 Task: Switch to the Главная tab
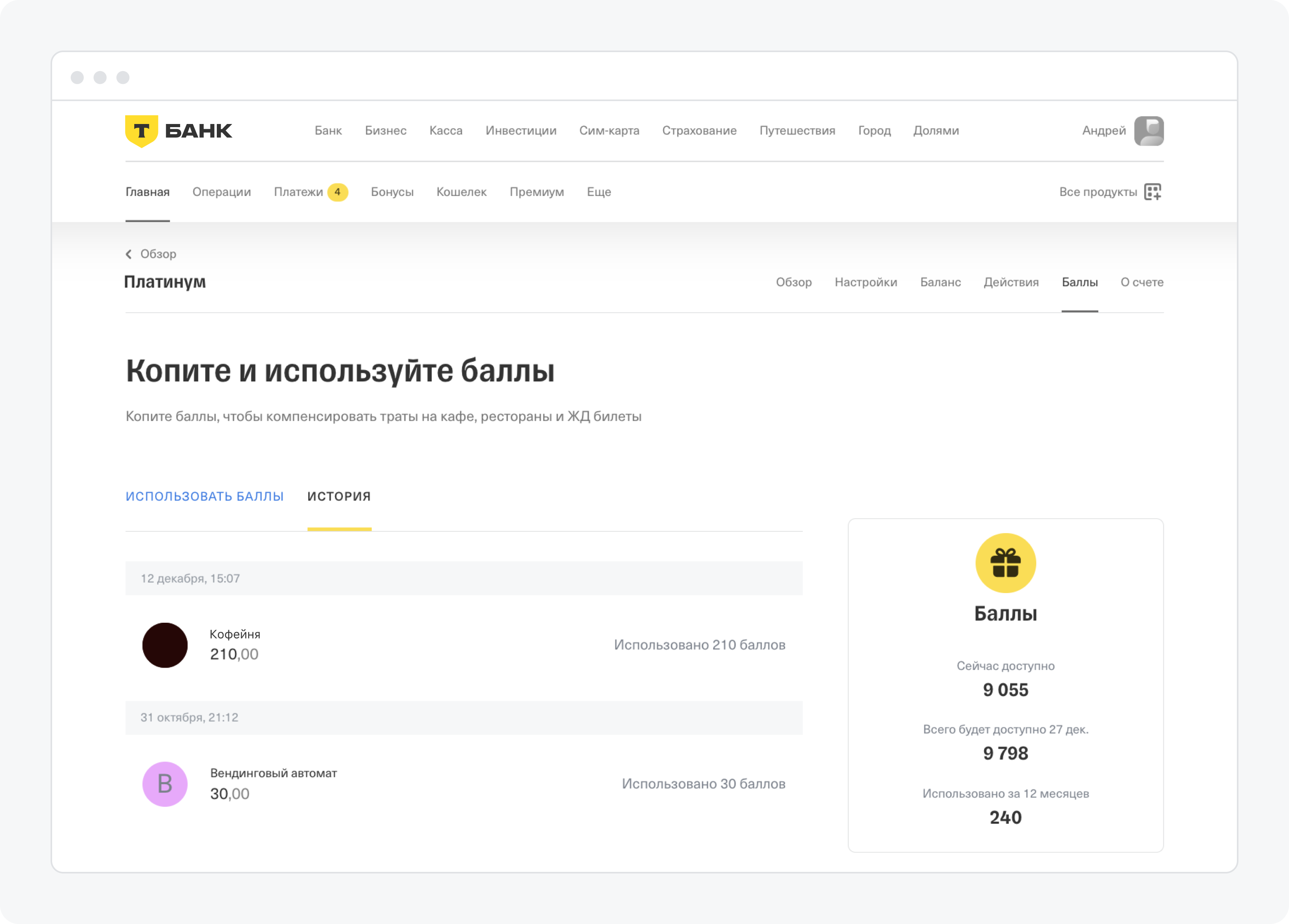tap(147, 192)
